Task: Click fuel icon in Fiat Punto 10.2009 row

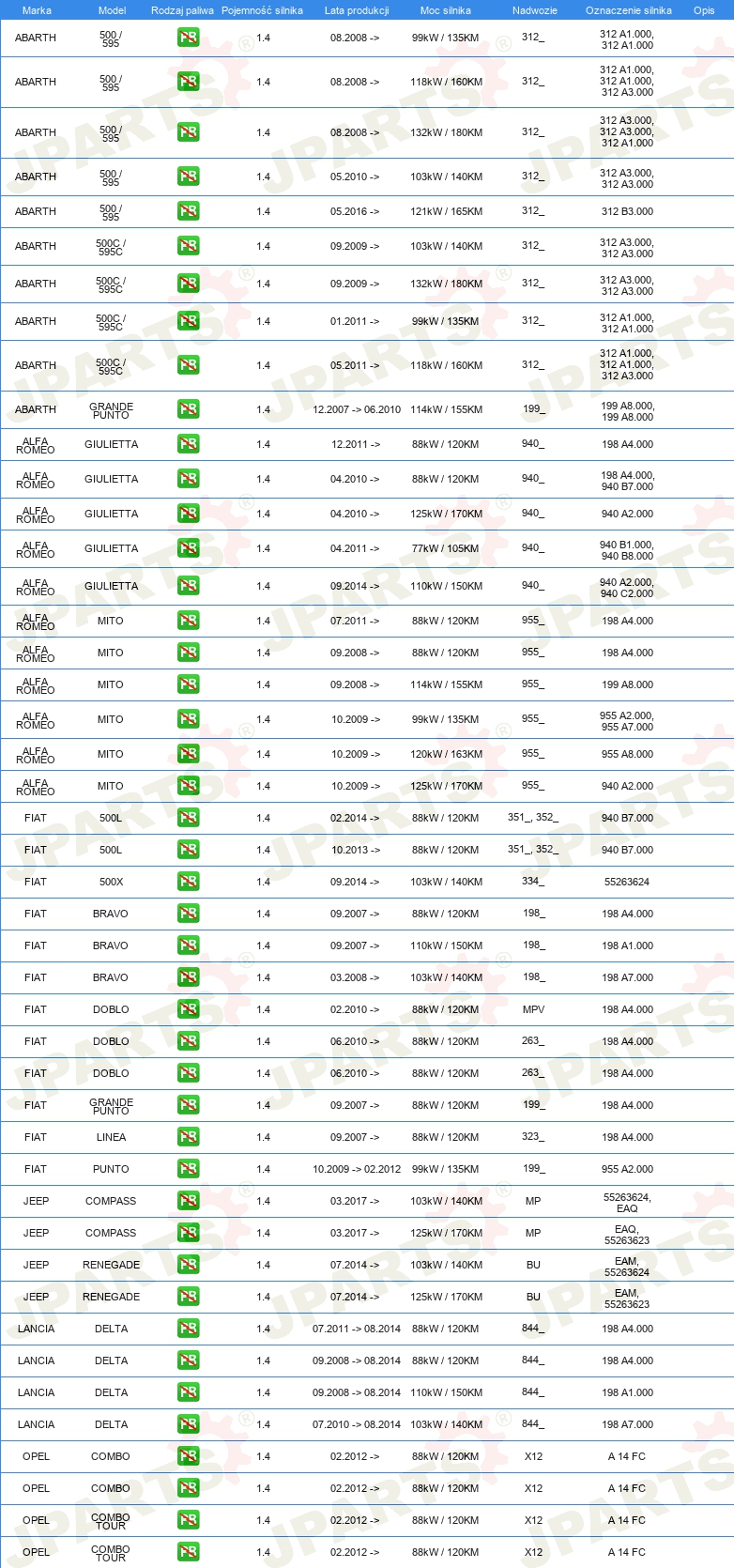Action: click(188, 1169)
